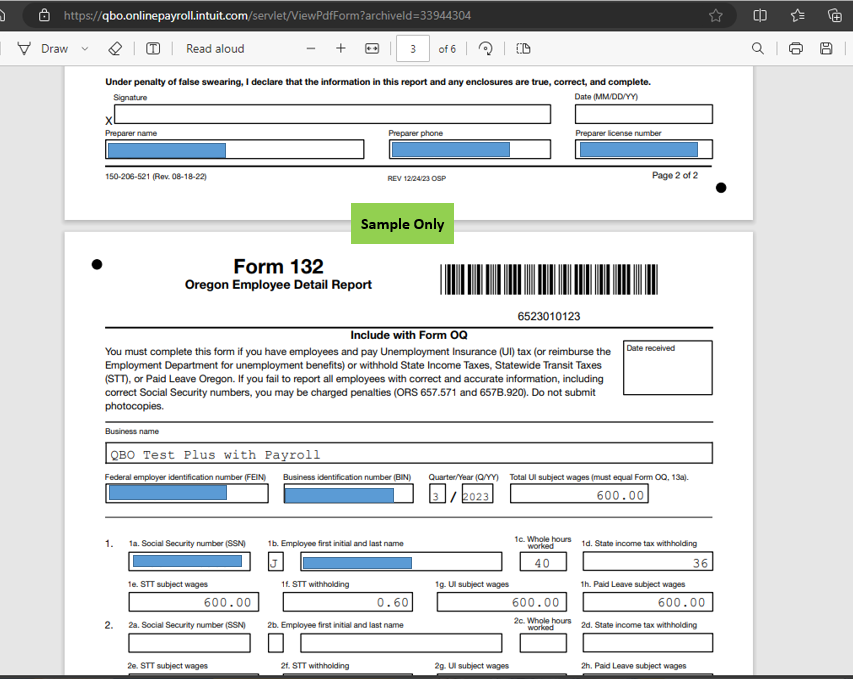Add page to favorites with star icon
Viewport: 853px width, 679px height.
pos(715,15)
